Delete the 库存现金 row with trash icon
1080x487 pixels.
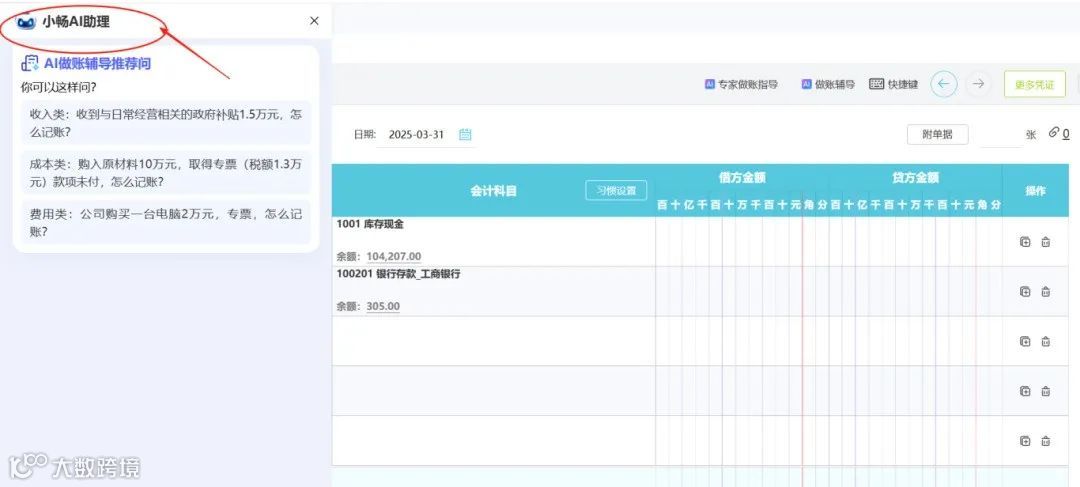(x=1046, y=242)
